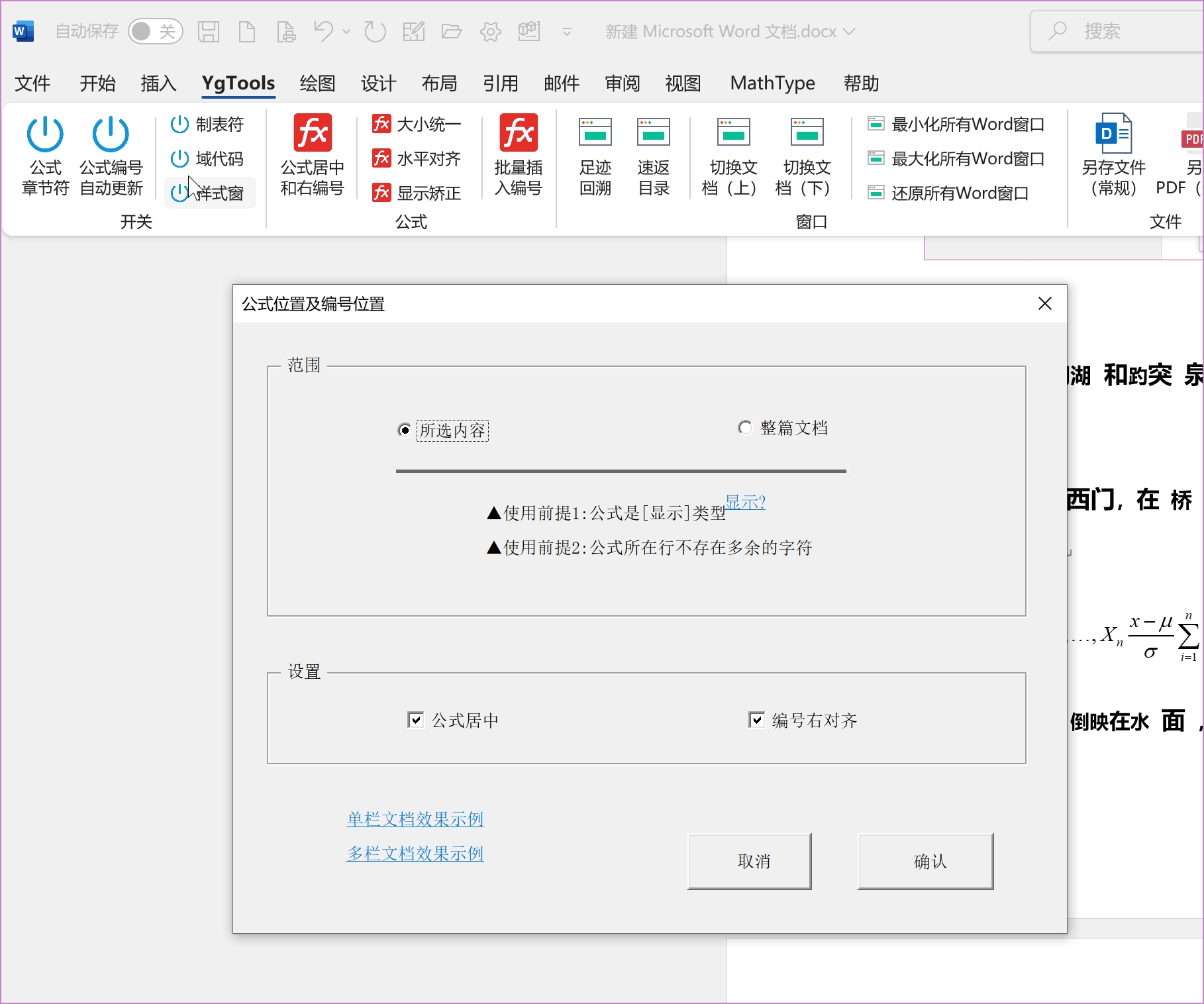Switch to the 邮件 tab

(x=562, y=83)
